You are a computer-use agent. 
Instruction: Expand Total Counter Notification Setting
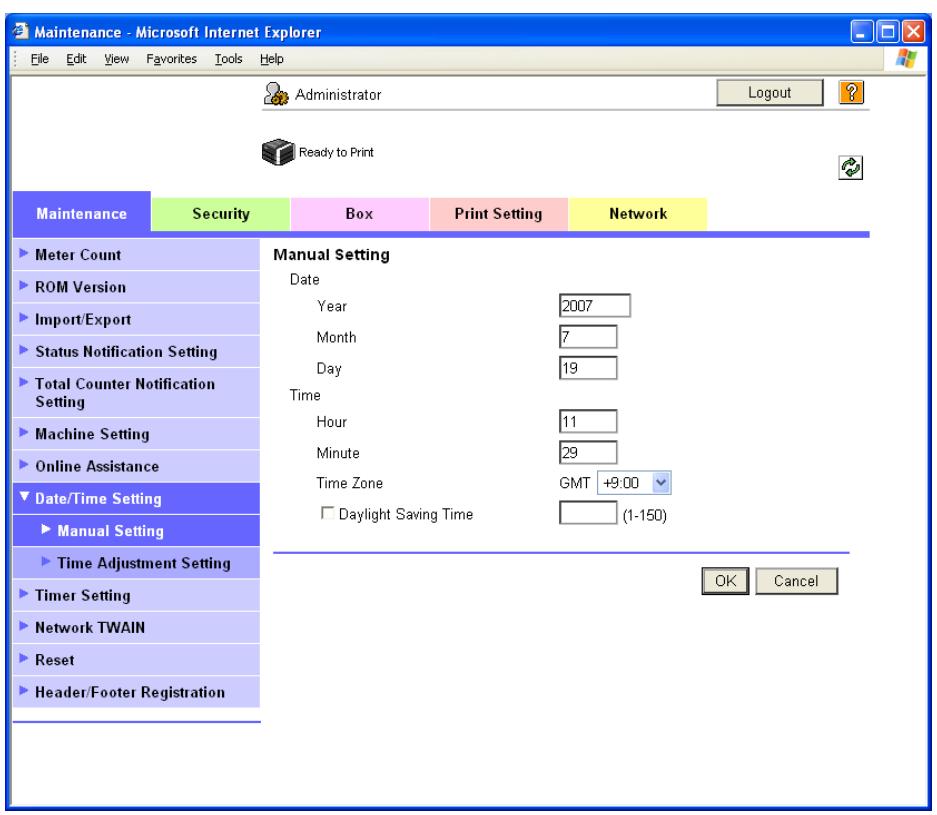[136, 393]
